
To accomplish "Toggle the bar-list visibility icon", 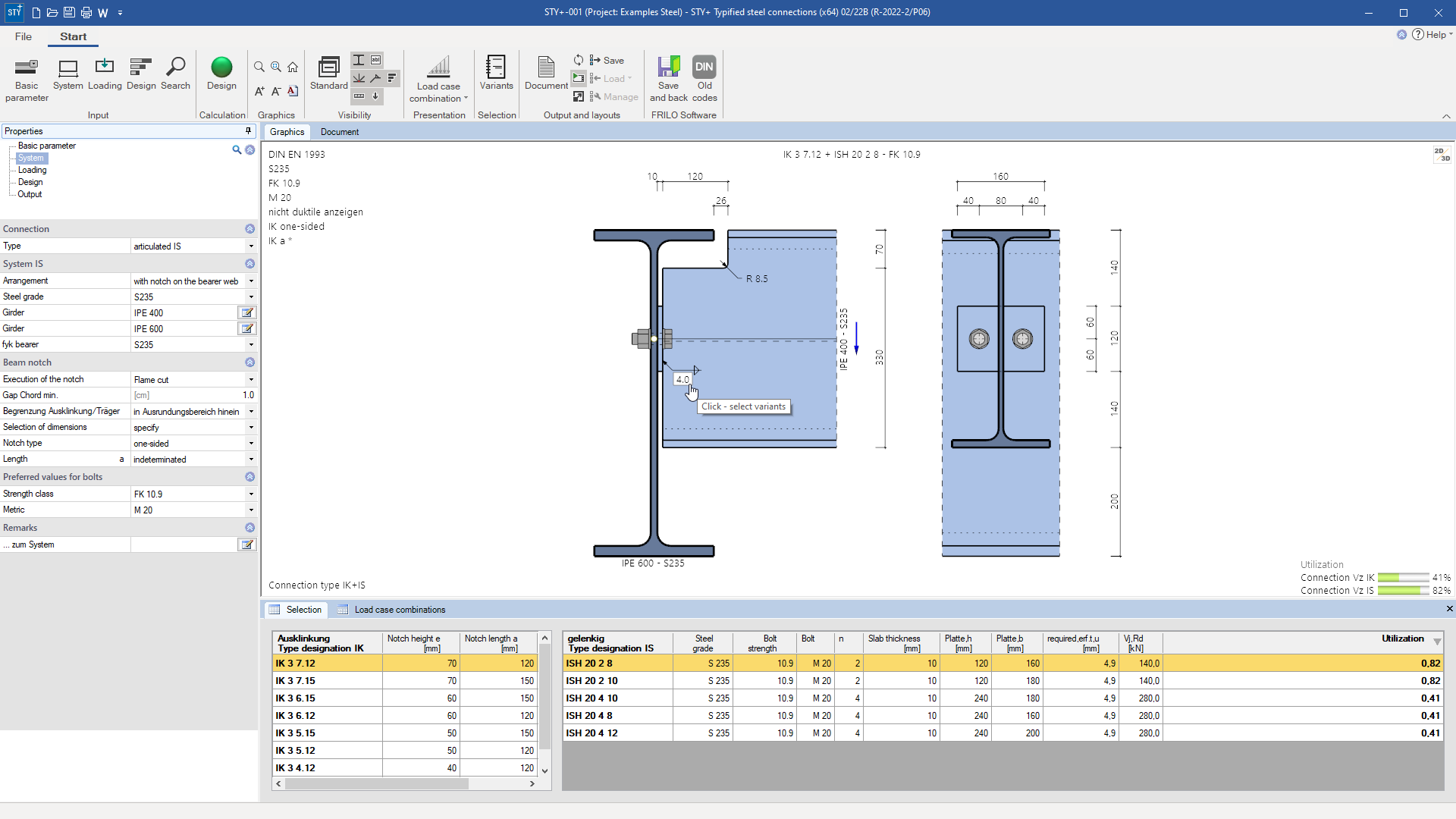I will 392,78.
